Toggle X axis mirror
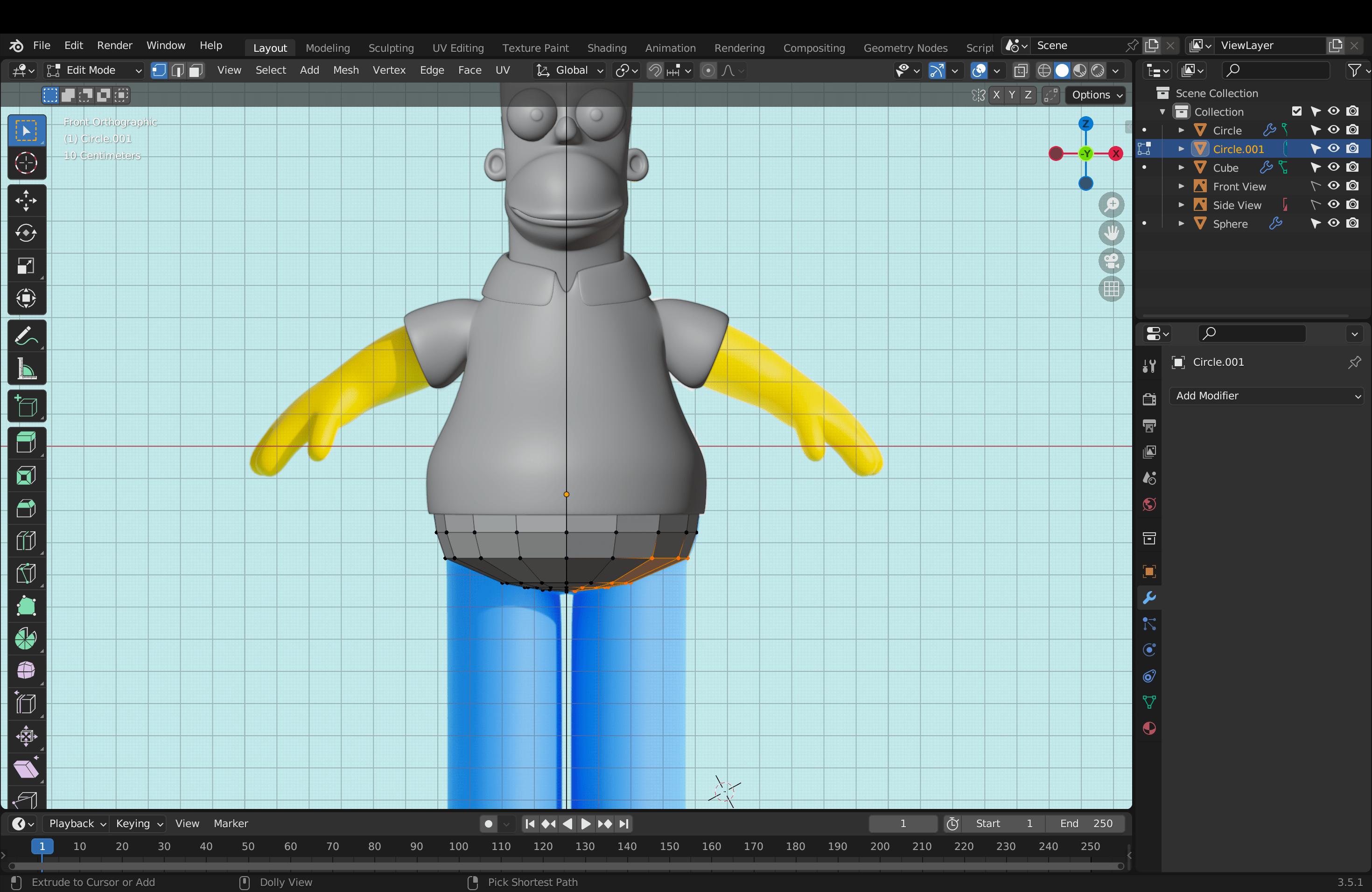The image size is (1372, 892). 996,95
